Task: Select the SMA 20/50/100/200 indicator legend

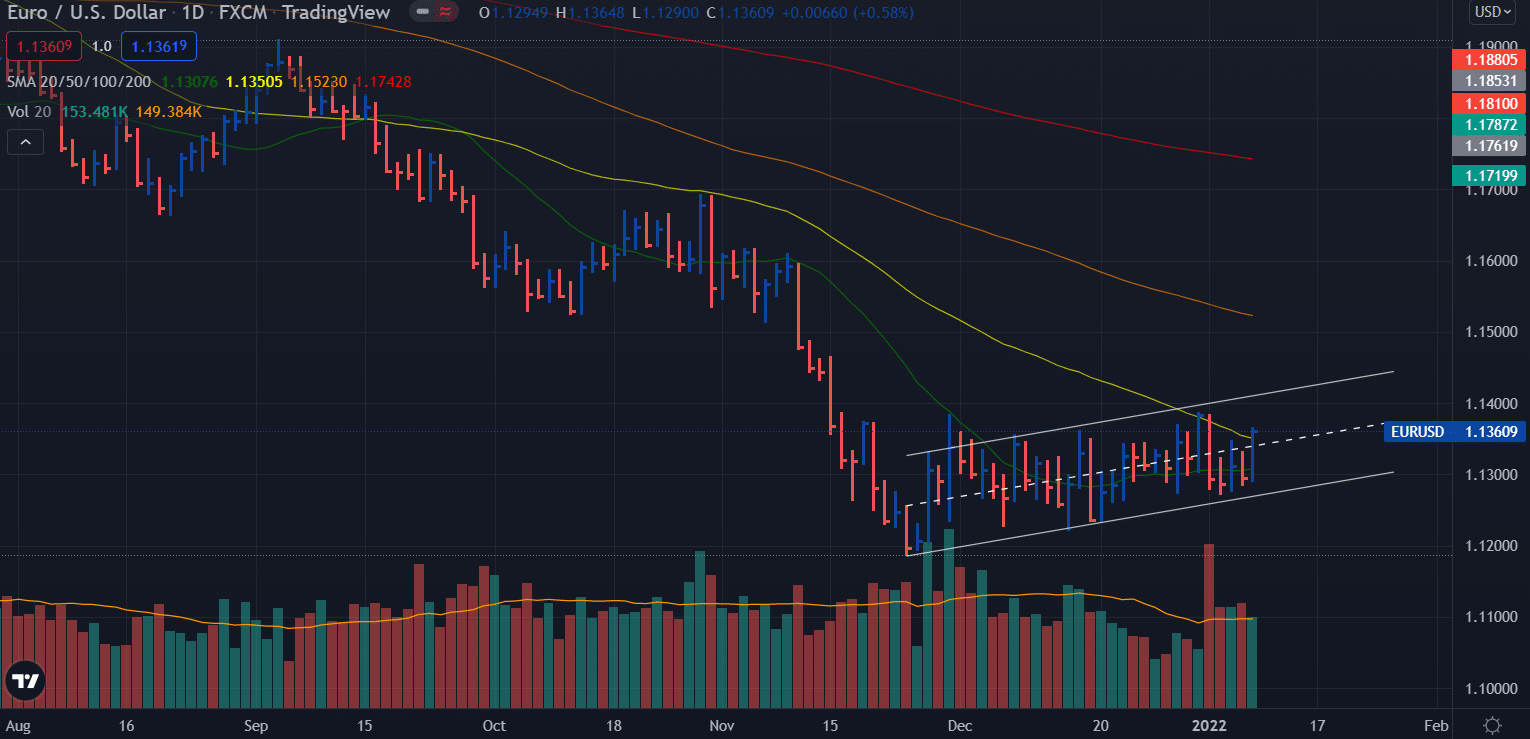Action: click(x=81, y=82)
